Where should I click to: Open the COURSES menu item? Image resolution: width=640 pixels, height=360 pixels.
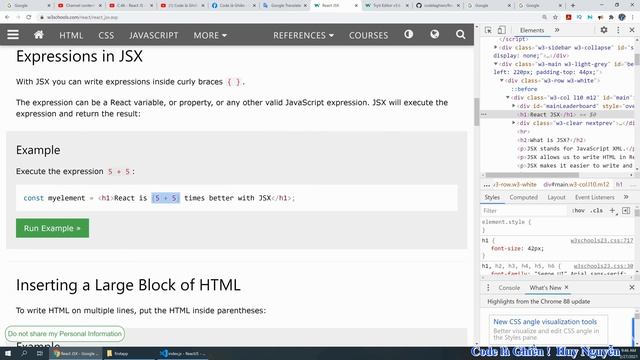click(x=368, y=35)
